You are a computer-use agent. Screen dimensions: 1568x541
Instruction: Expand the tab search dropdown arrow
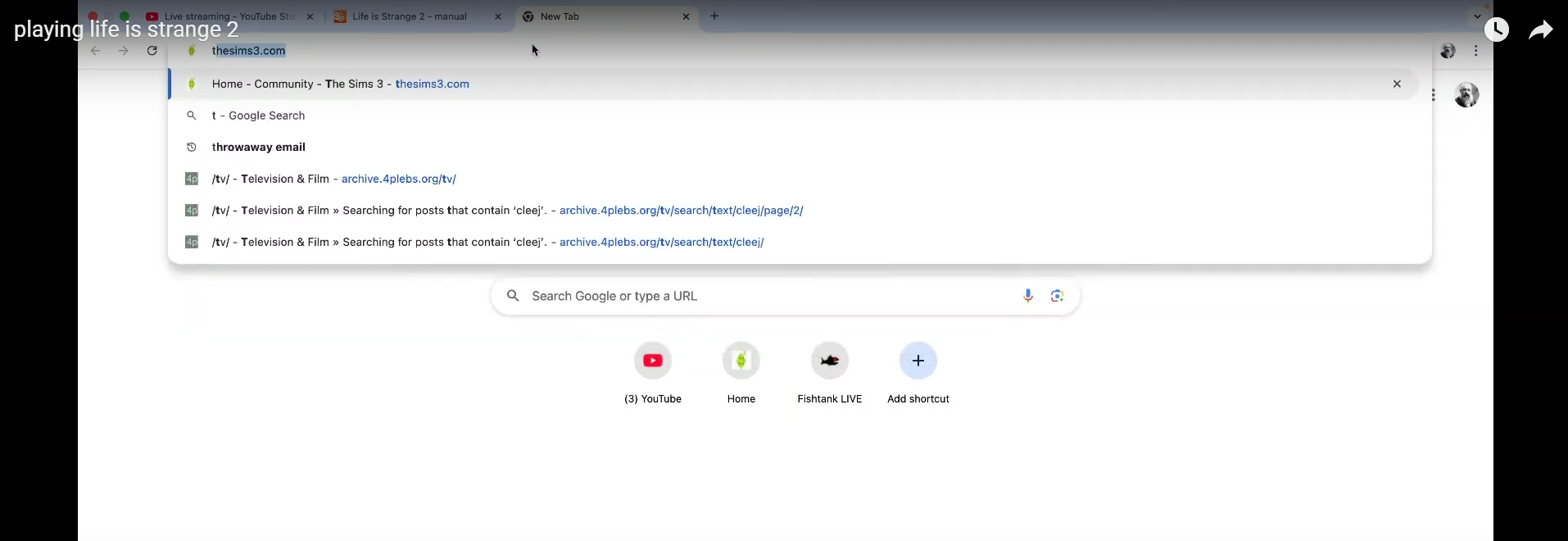[1477, 16]
